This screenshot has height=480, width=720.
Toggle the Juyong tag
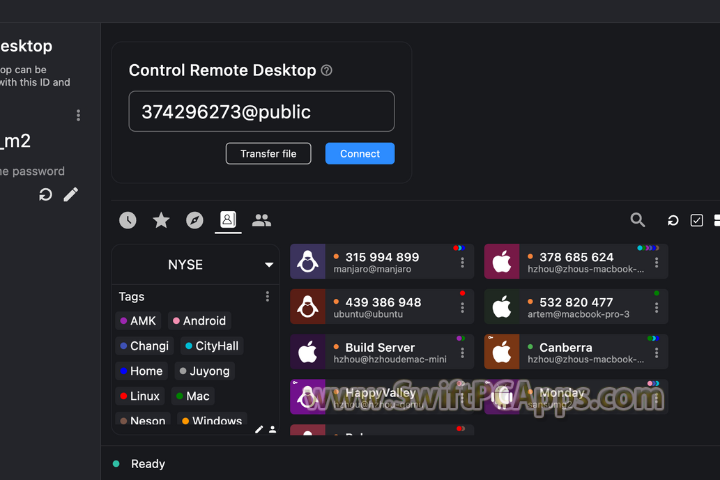click(x=205, y=371)
